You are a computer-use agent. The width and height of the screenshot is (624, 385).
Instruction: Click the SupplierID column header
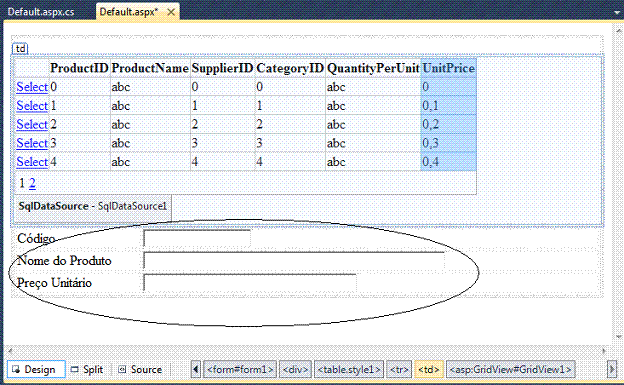pyautogui.click(x=222, y=68)
